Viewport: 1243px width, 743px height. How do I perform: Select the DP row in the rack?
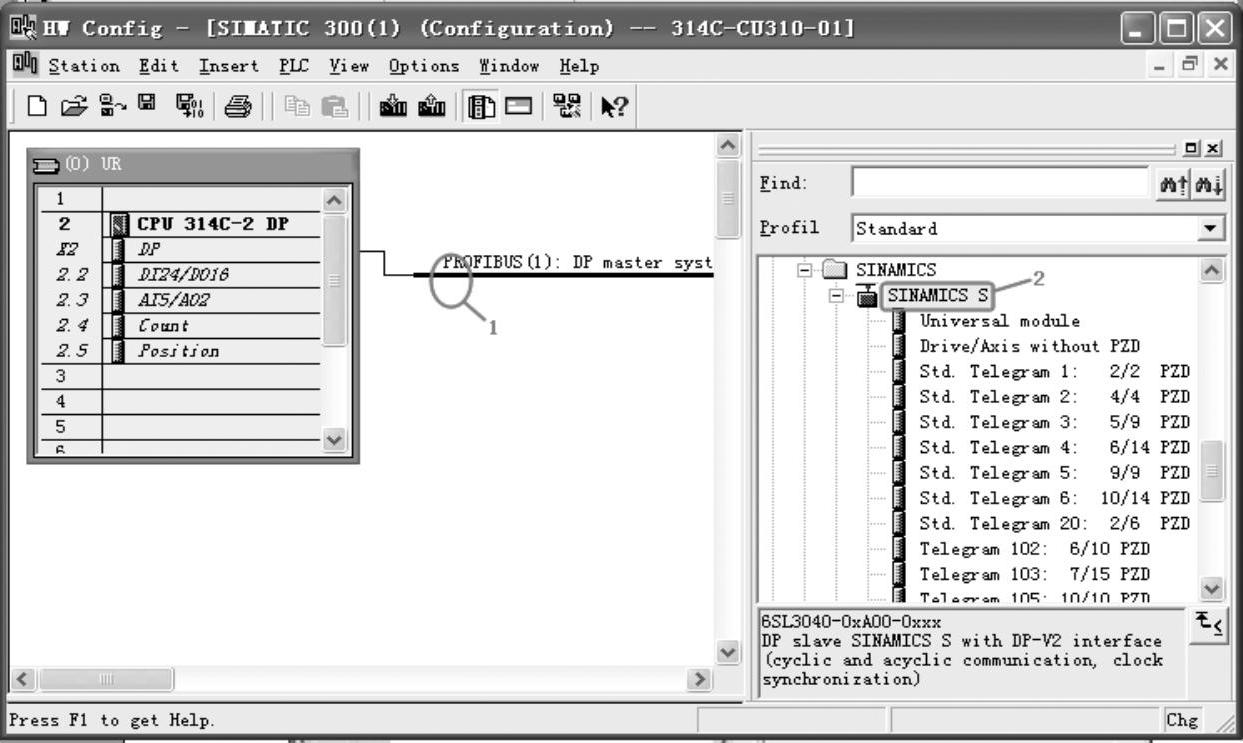coord(180,249)
